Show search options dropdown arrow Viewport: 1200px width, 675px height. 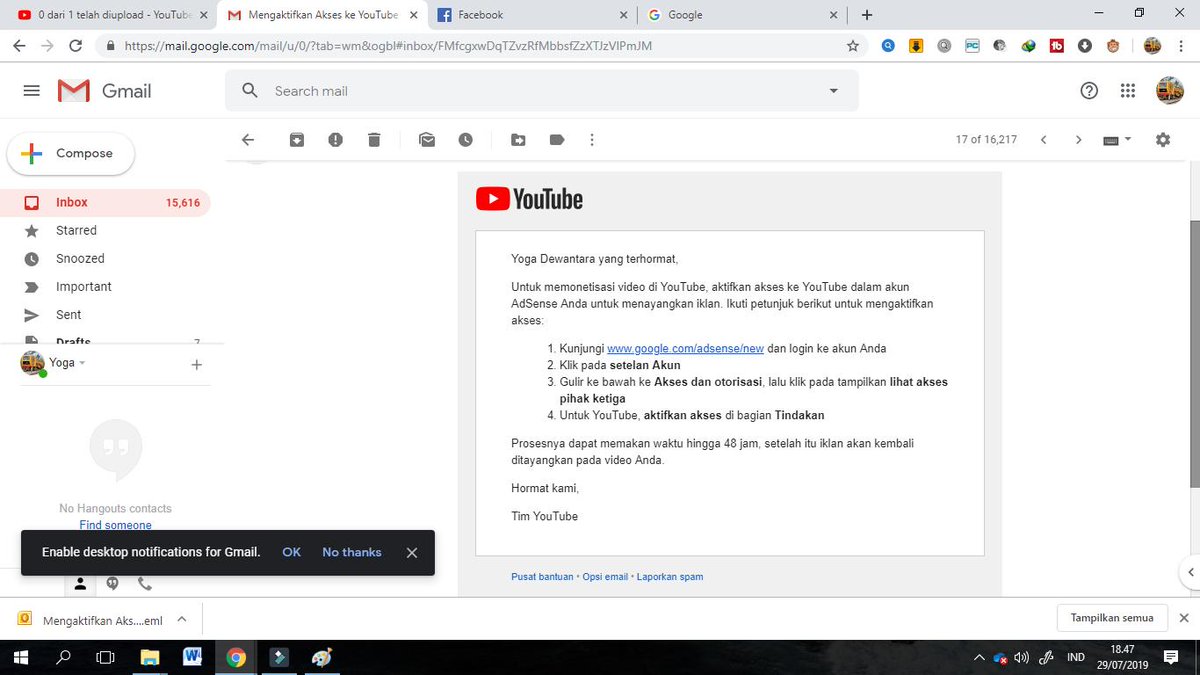point(834,91)
